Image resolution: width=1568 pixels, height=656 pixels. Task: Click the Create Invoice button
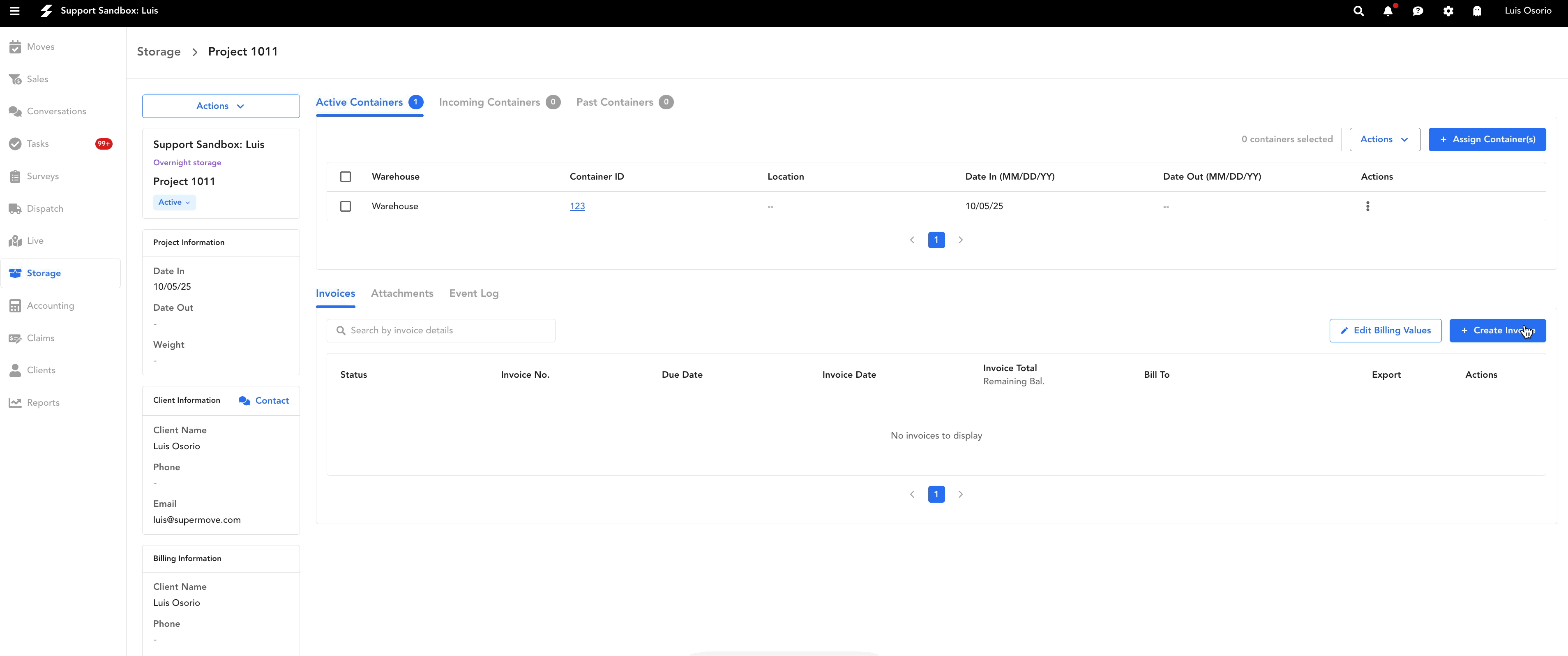1497,330
